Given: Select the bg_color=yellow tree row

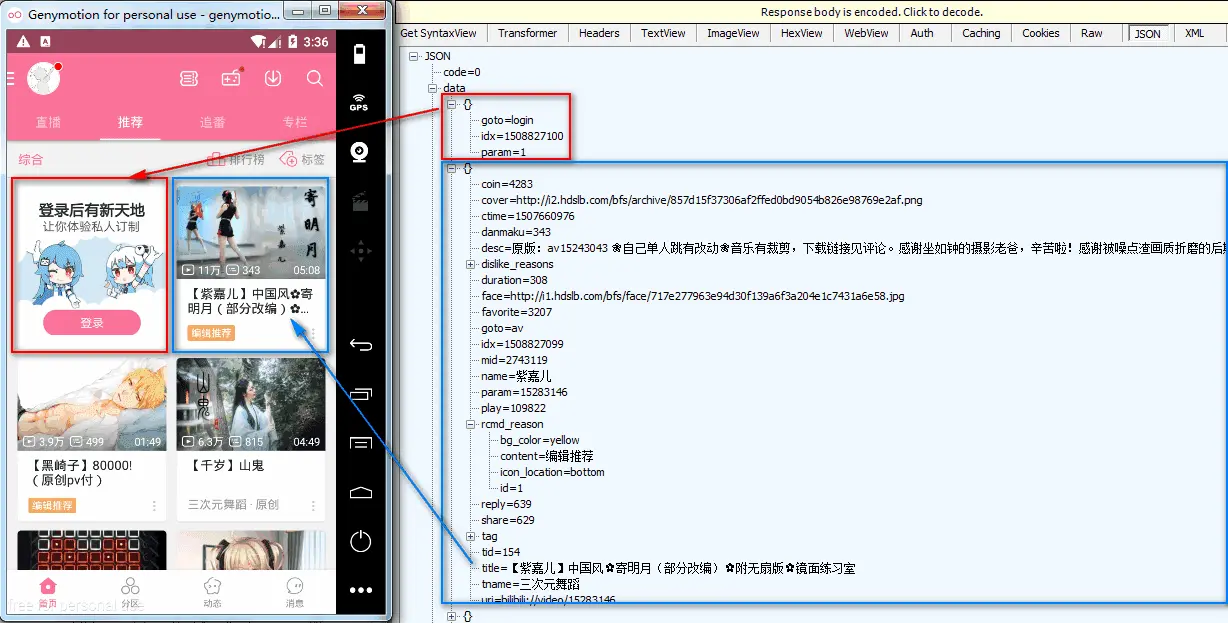Looking at the screenshot, I should point(540,441).
